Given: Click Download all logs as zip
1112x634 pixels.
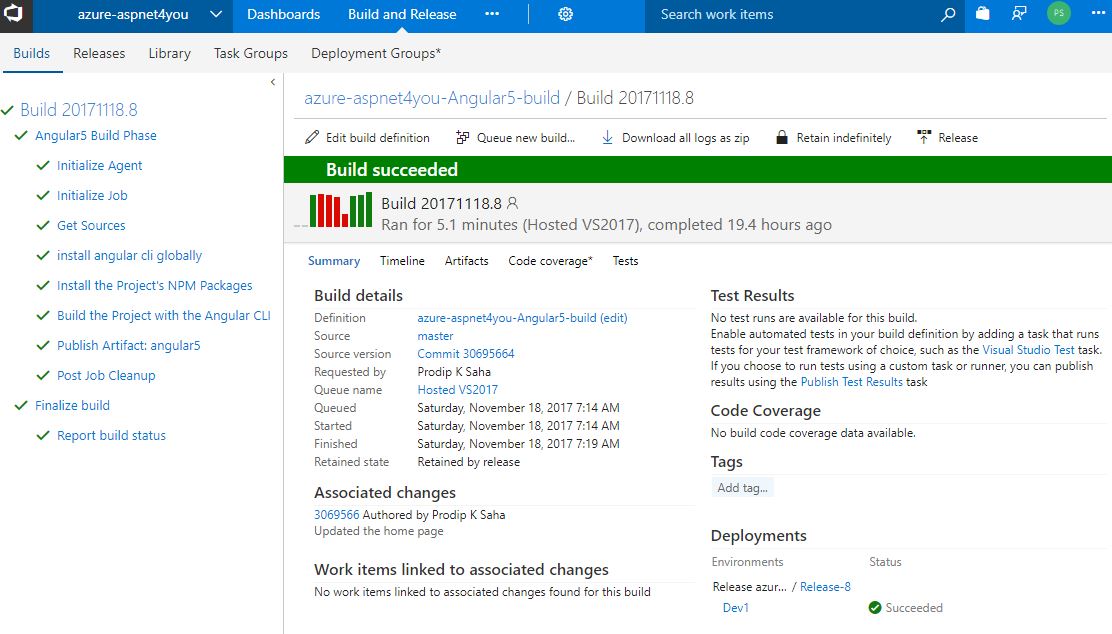Looking at the screenshot, I should coord(676,138).
